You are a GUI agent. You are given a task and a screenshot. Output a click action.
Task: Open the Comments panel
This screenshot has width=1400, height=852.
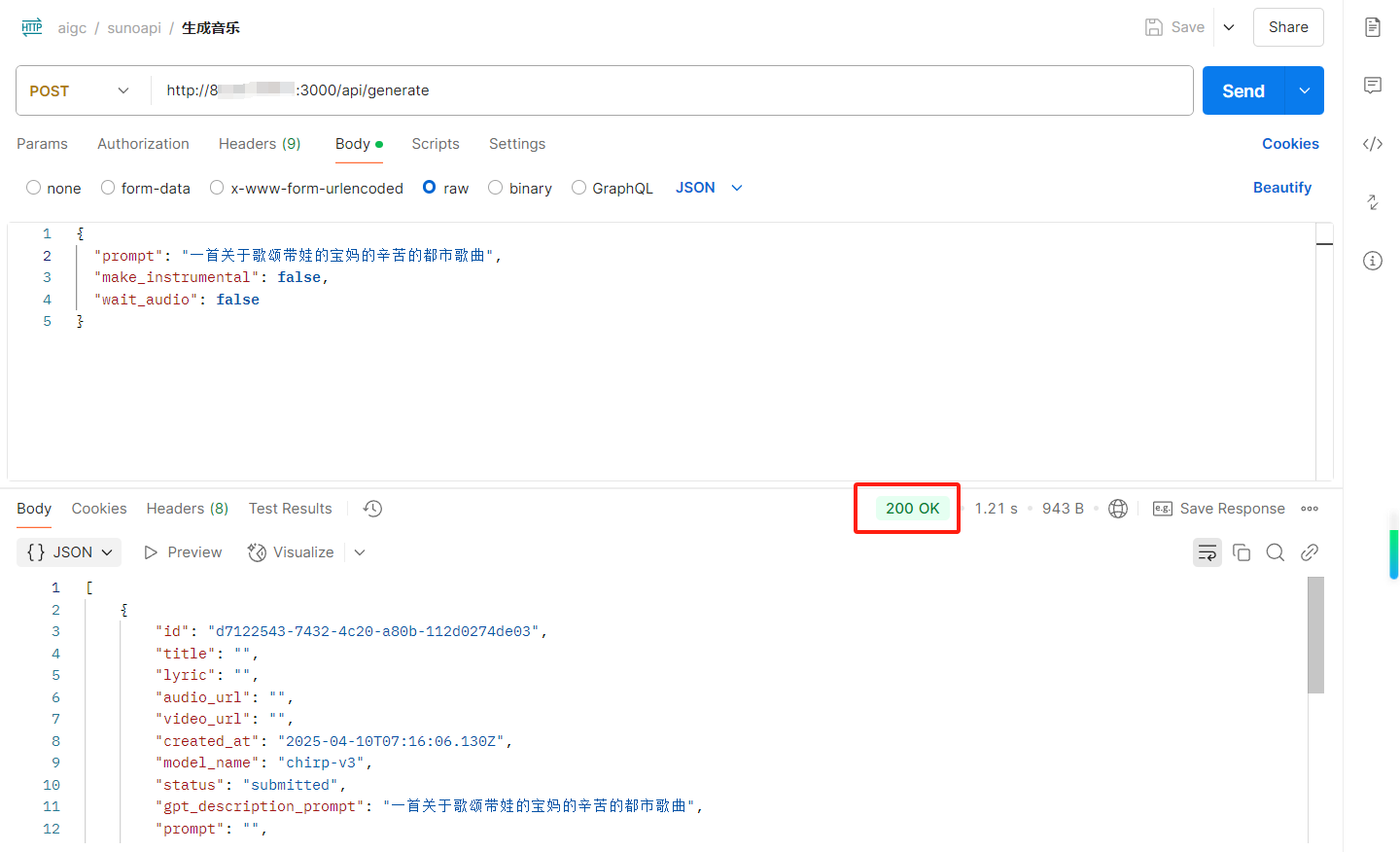coord(1372,86)
